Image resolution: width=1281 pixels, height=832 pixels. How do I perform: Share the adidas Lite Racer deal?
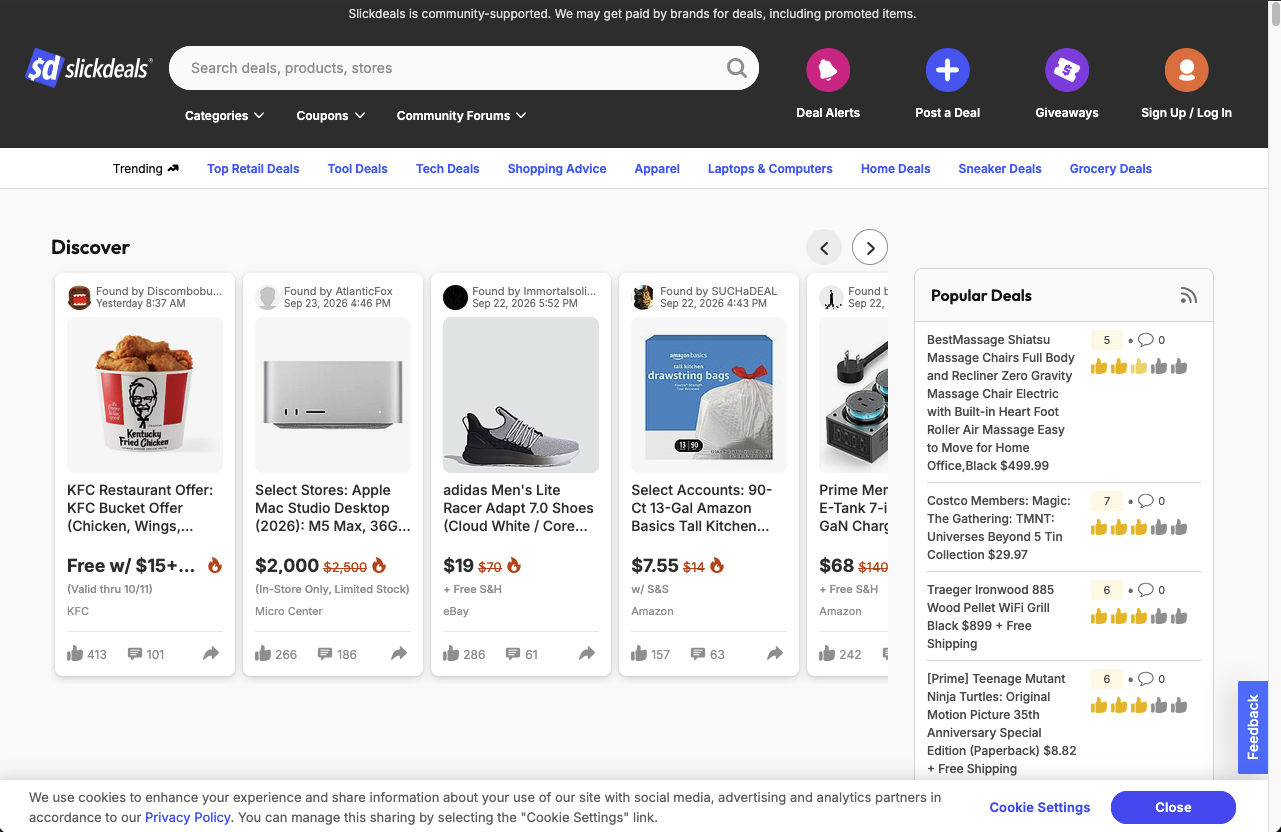point(587,654)
